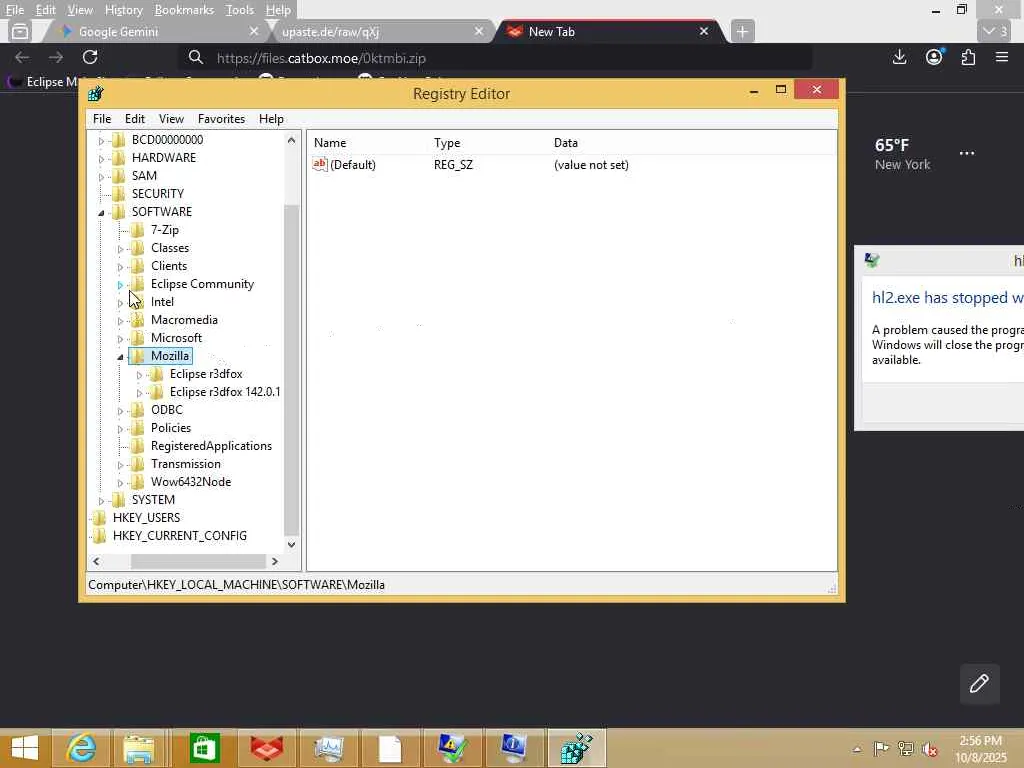1024x768 pixels.
Task: Open a new browser tab
Action: [x=742, y=31]
